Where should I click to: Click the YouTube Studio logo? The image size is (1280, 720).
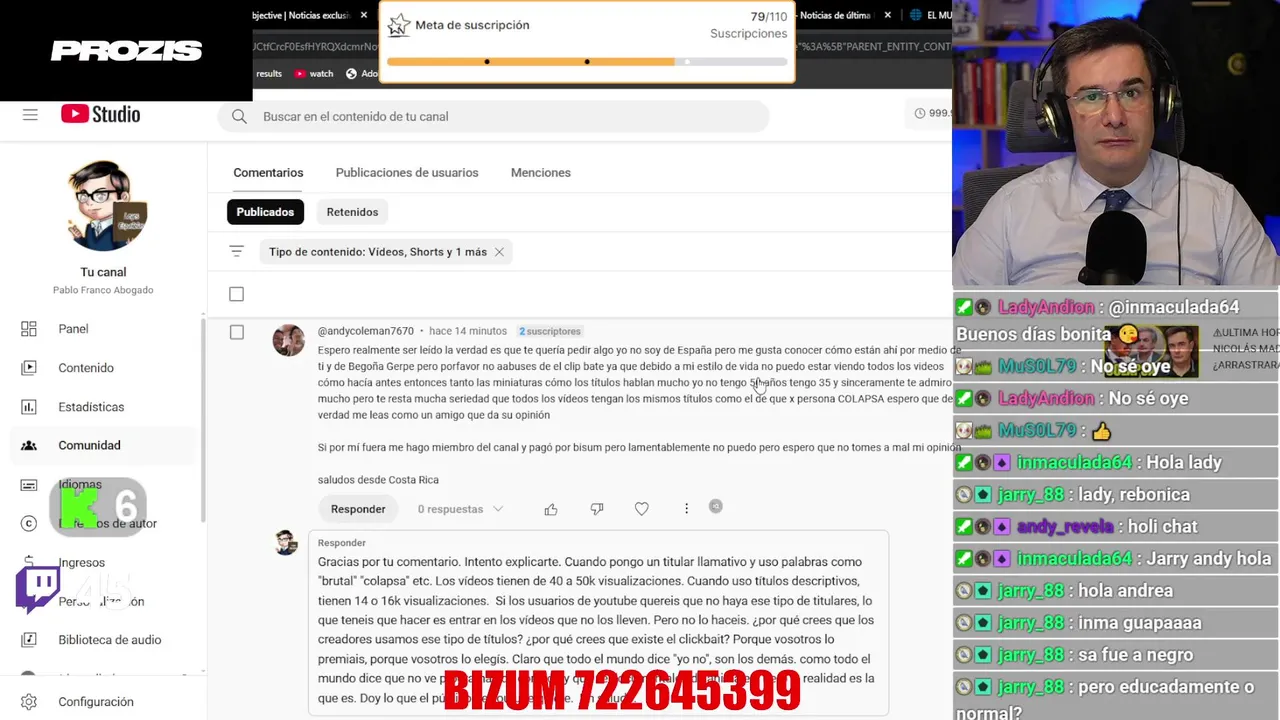coord(100,114)
